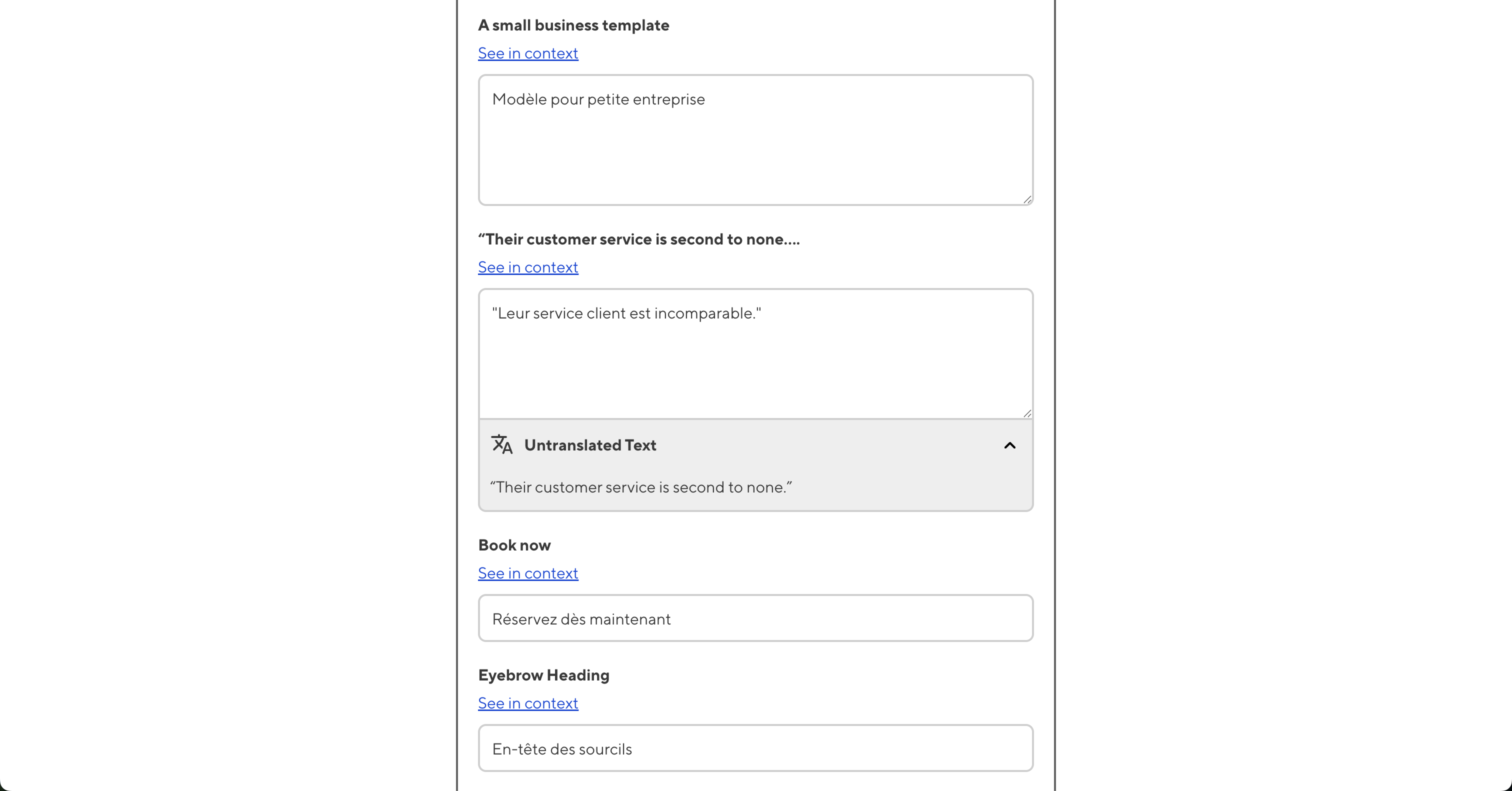
Task: Click the resize grip of the first textarea
Action: pyautogui.click(x=1027, y=200)
